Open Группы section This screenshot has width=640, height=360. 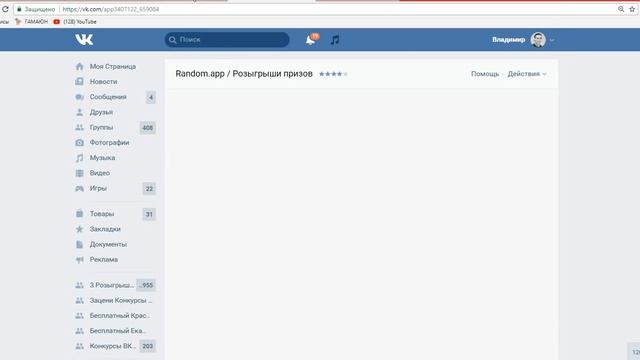tap(101, 127)
